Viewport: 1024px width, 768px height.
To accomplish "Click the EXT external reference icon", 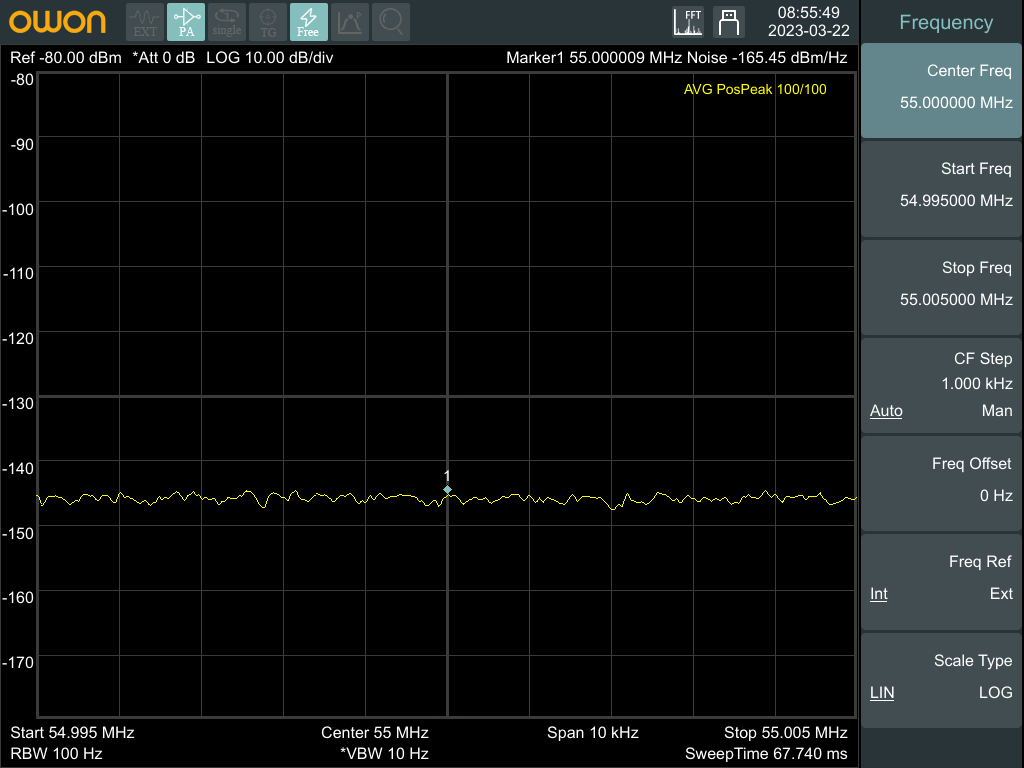I will 146,21.
